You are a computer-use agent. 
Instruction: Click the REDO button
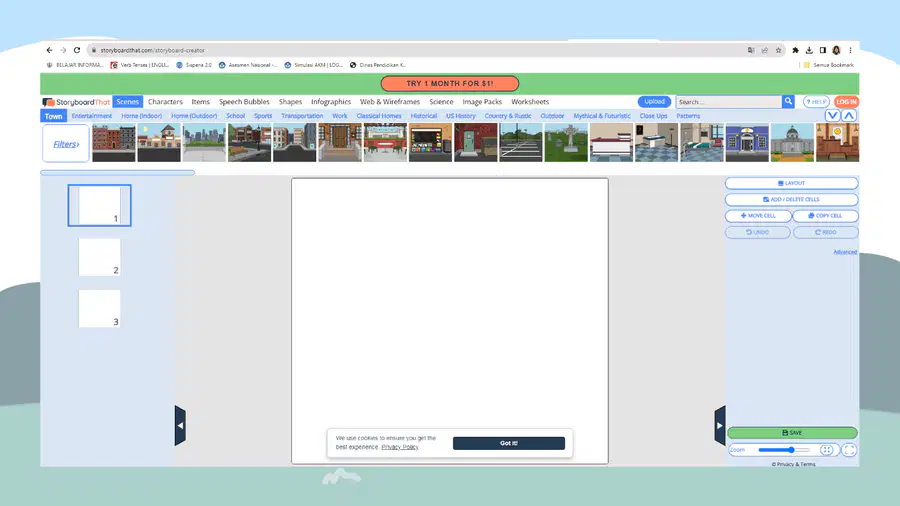(826, 232)
